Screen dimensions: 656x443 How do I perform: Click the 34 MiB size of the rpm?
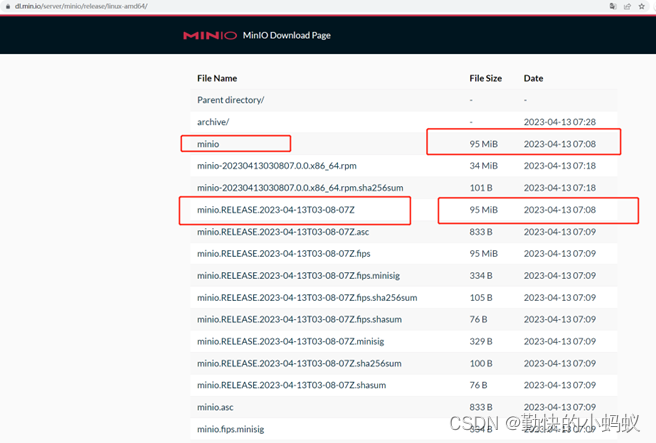(483, 166)
